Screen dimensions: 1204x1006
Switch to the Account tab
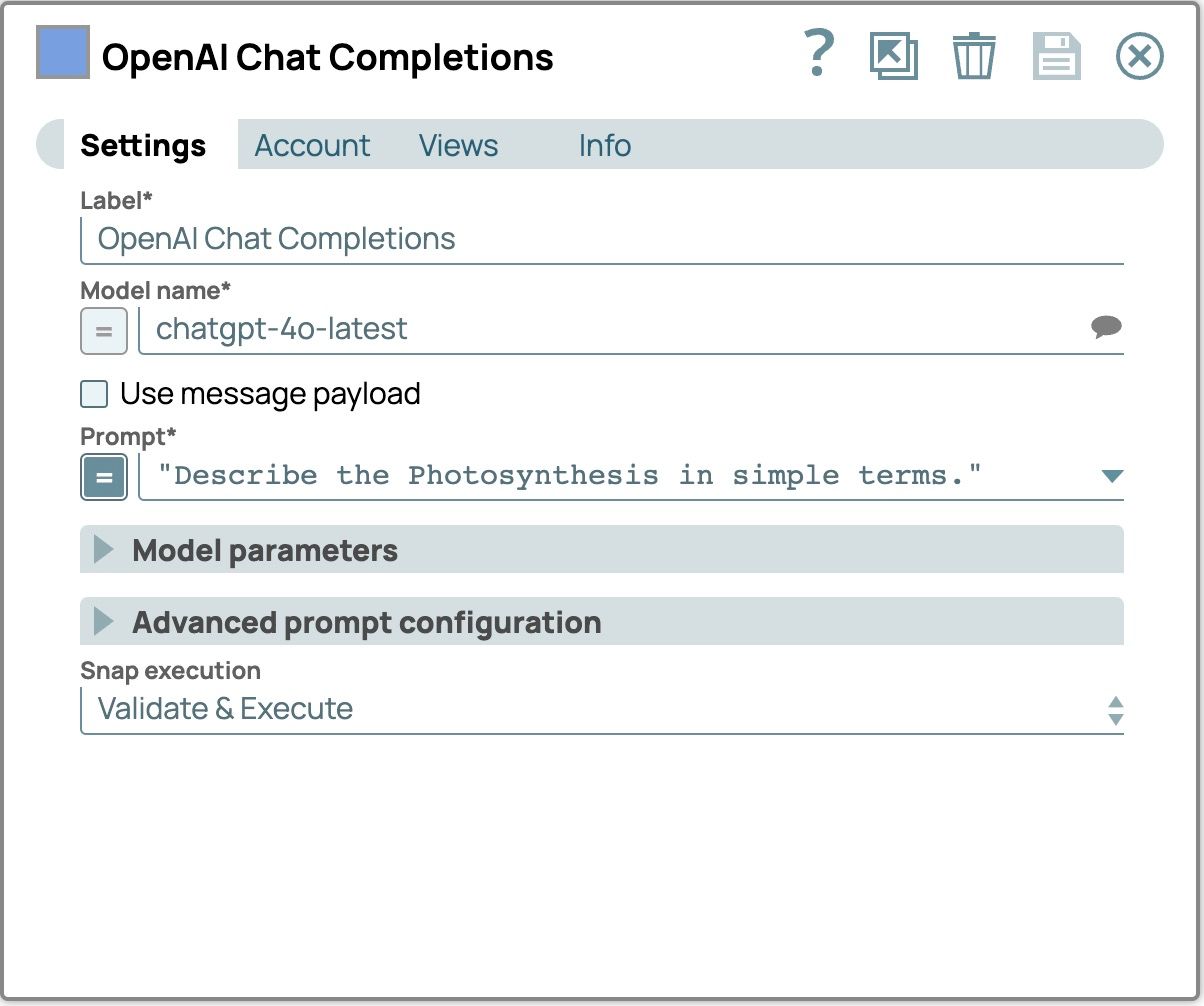coord(312,146)
